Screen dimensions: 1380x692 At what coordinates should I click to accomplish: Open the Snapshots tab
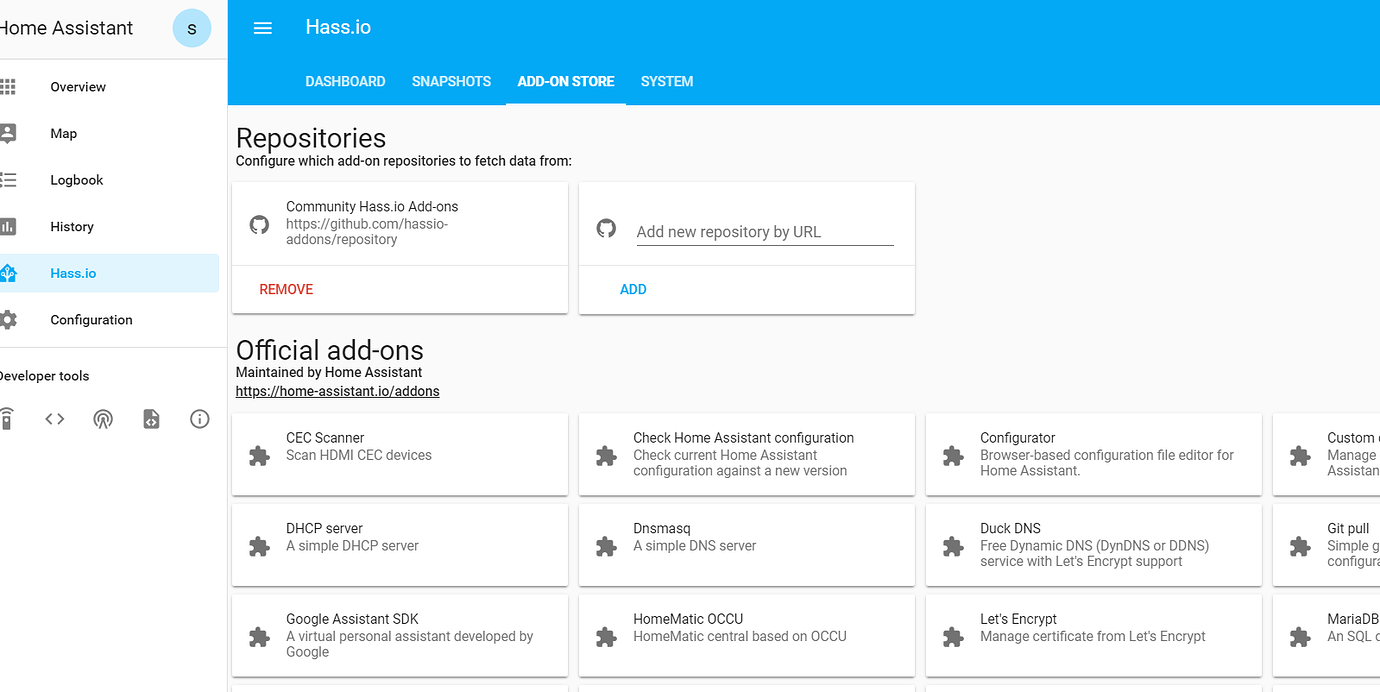(x=451, y=82)
